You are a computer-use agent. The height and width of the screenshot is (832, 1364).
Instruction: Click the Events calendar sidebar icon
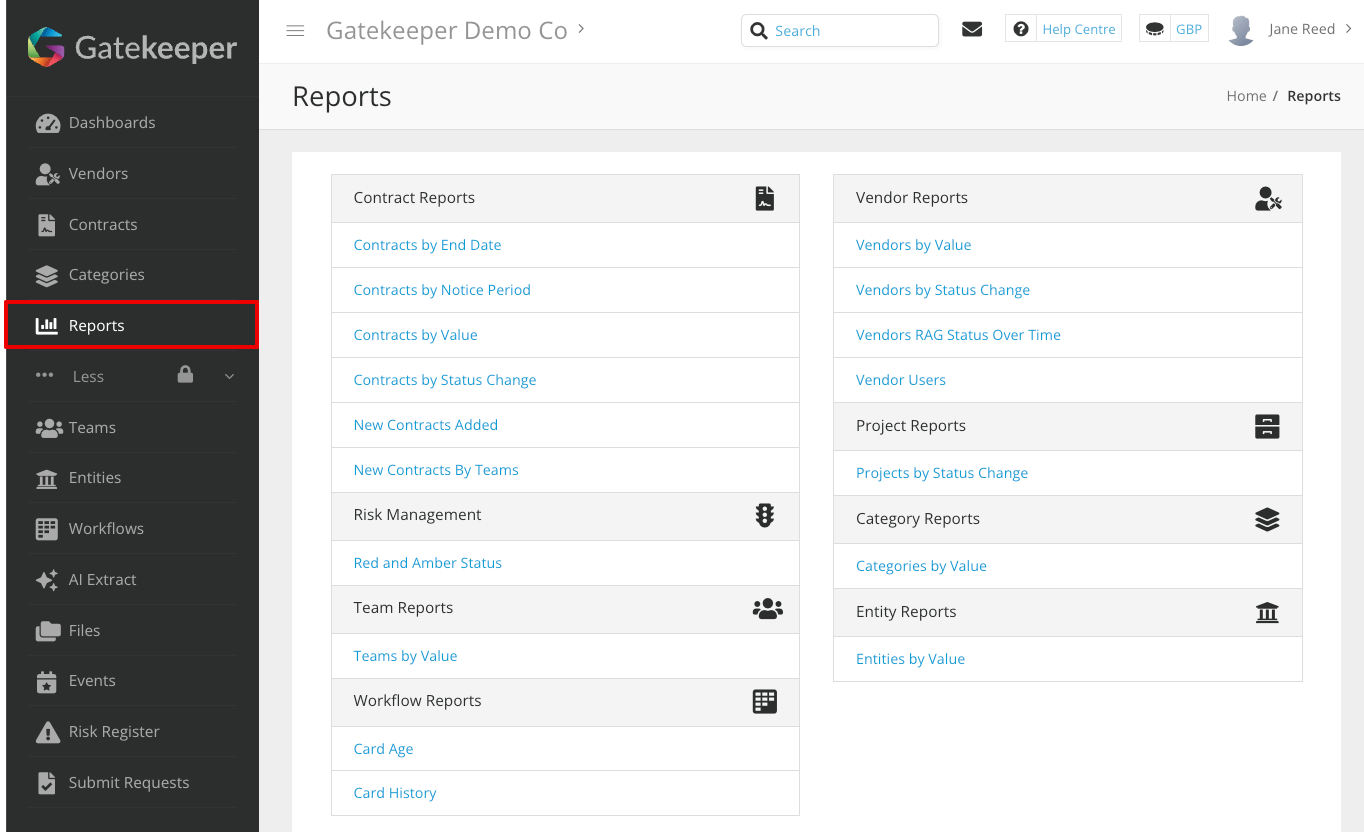[x=47, y=682]
